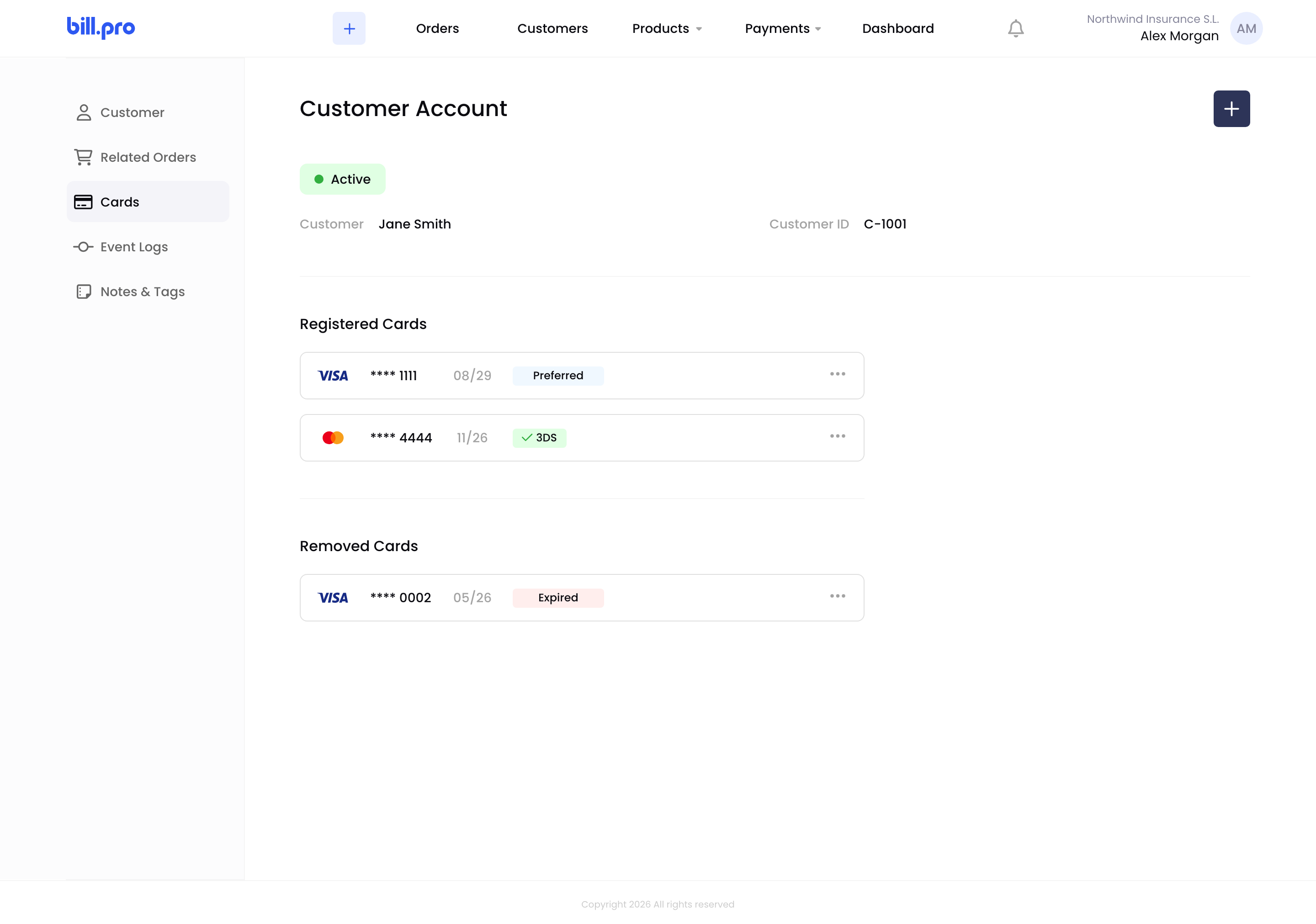Click the Visa logo on card 0002

333,598
